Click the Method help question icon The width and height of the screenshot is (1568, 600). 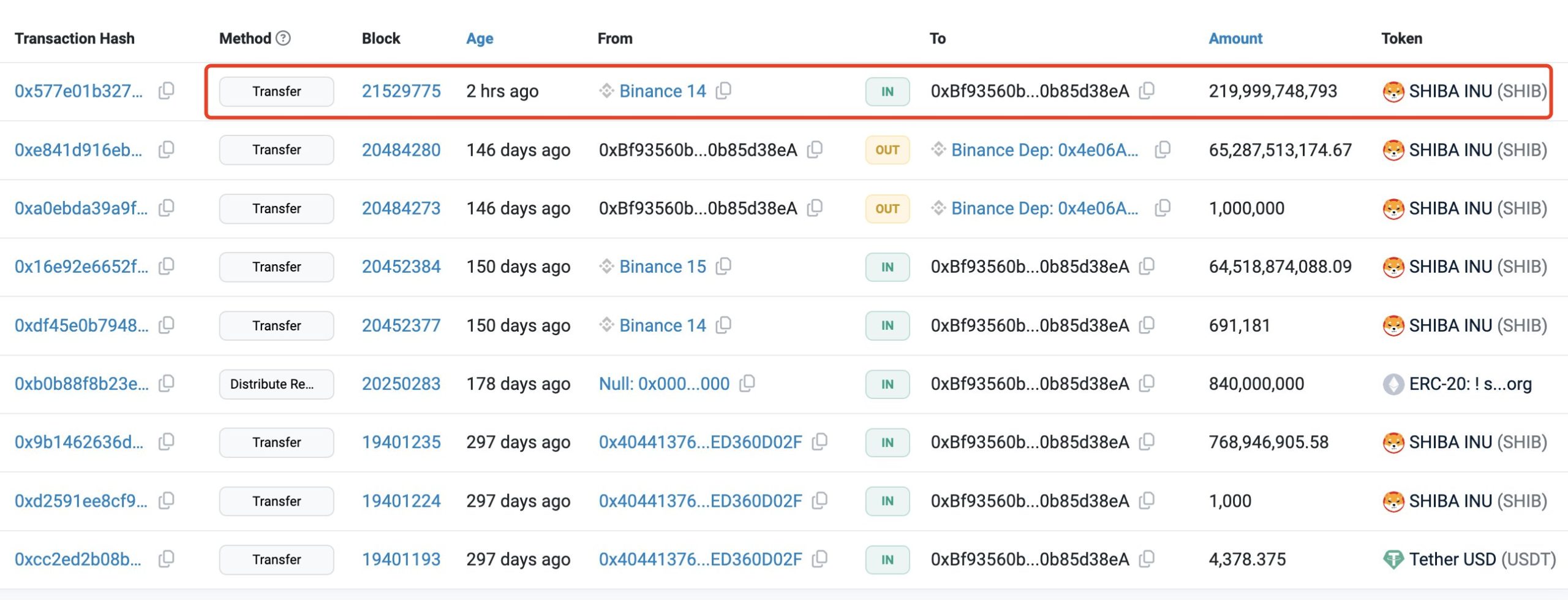(x=283, y=38)
